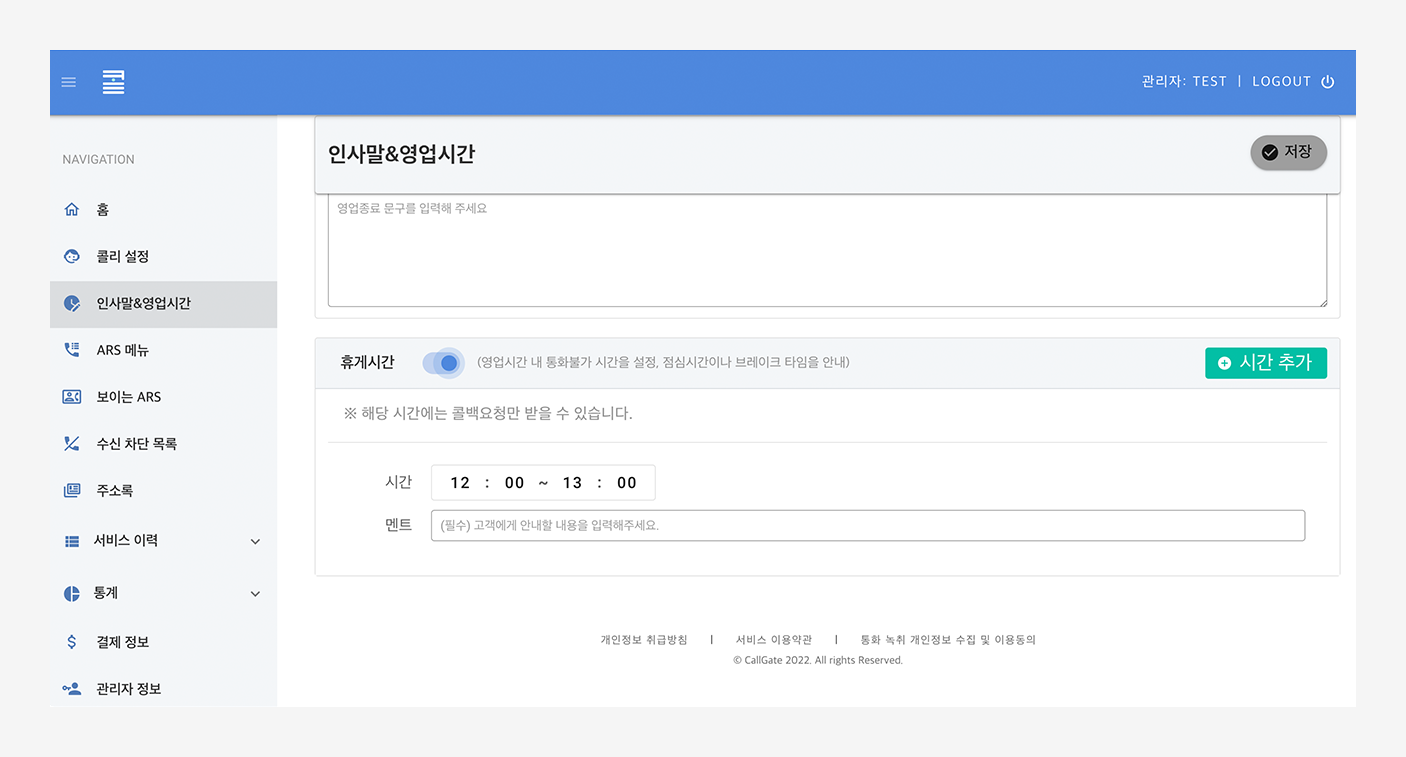Click the NAVIGATION sidebar heading
The height and width of the screenshot is (757, 1406).
pyautogui.click(x=98, y=160)
